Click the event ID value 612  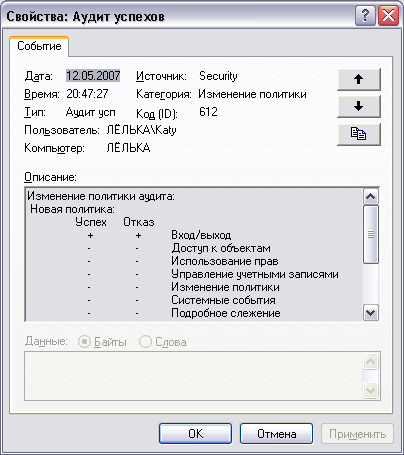coord(208,112)
